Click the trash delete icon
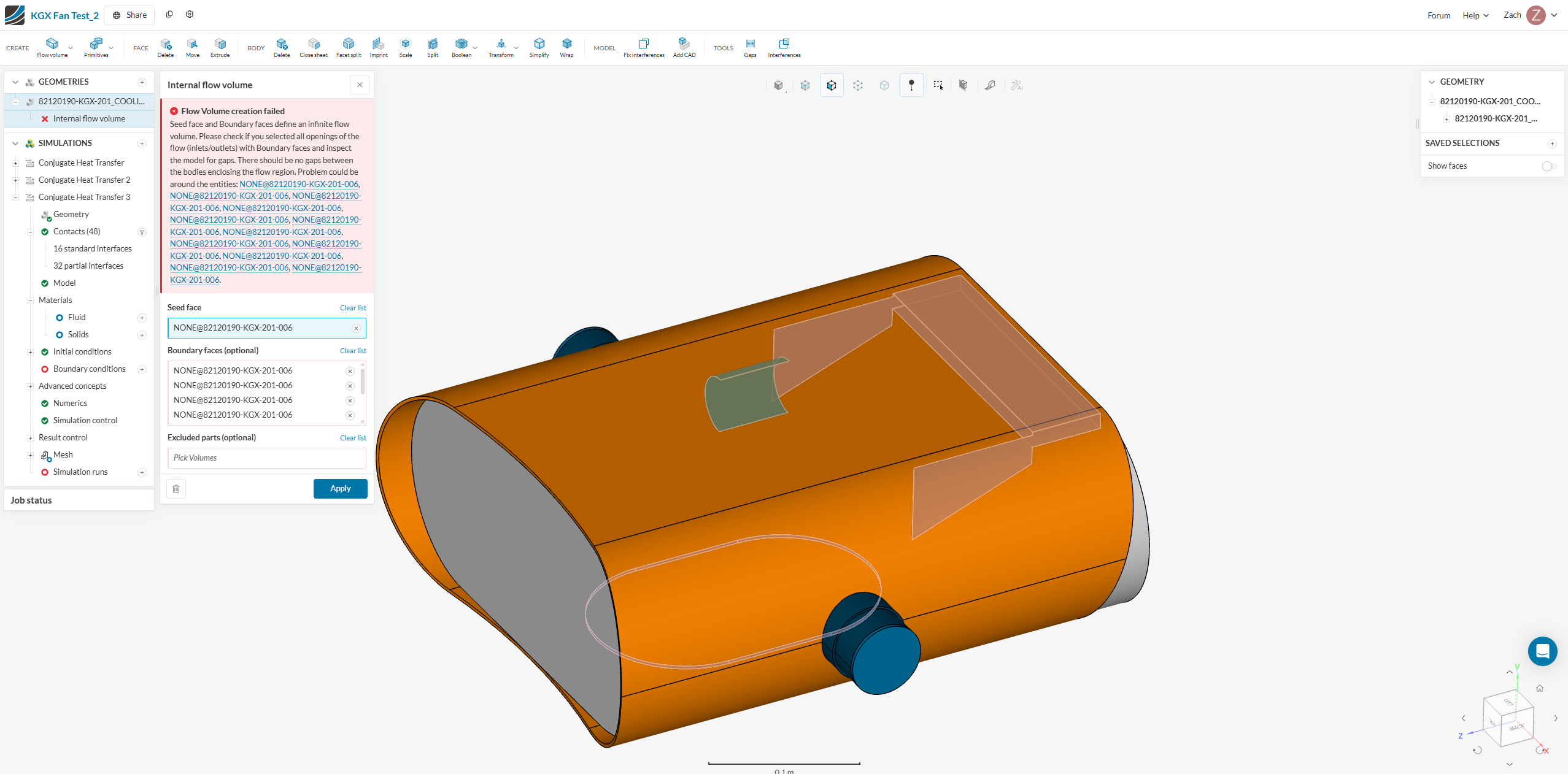This screenshot has width=1568, height=774. coord(176,489)
